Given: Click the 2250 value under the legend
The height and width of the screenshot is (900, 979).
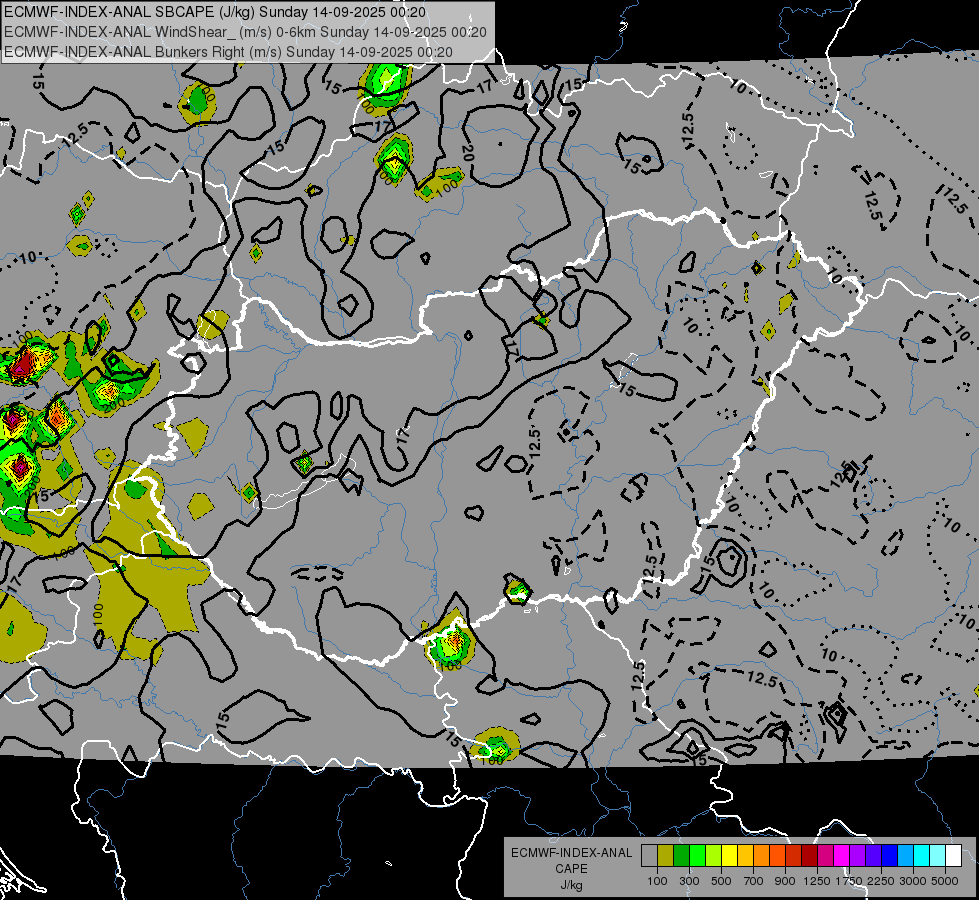Looking at the screenshot, I should pyautogui.click(x=881, y=881).
